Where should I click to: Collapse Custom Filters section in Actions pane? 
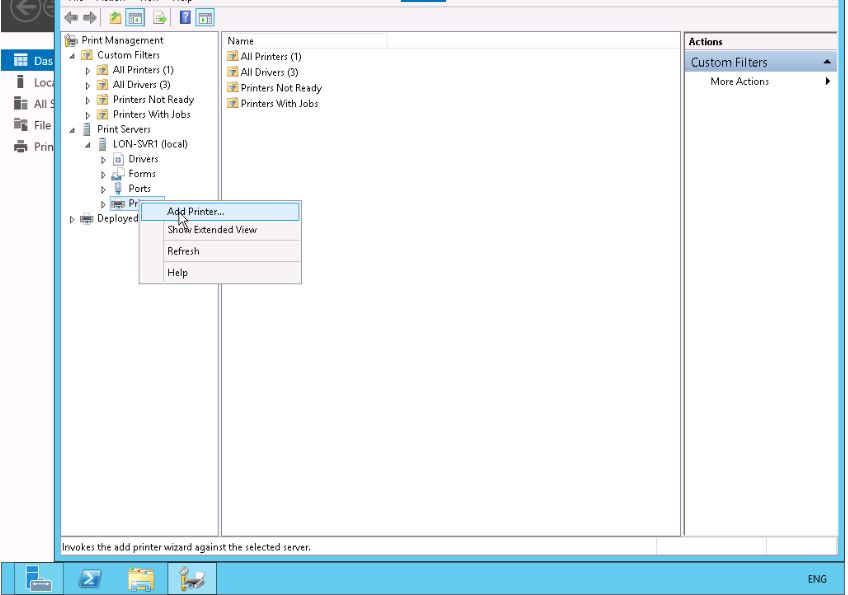click(x=827, y=62)
